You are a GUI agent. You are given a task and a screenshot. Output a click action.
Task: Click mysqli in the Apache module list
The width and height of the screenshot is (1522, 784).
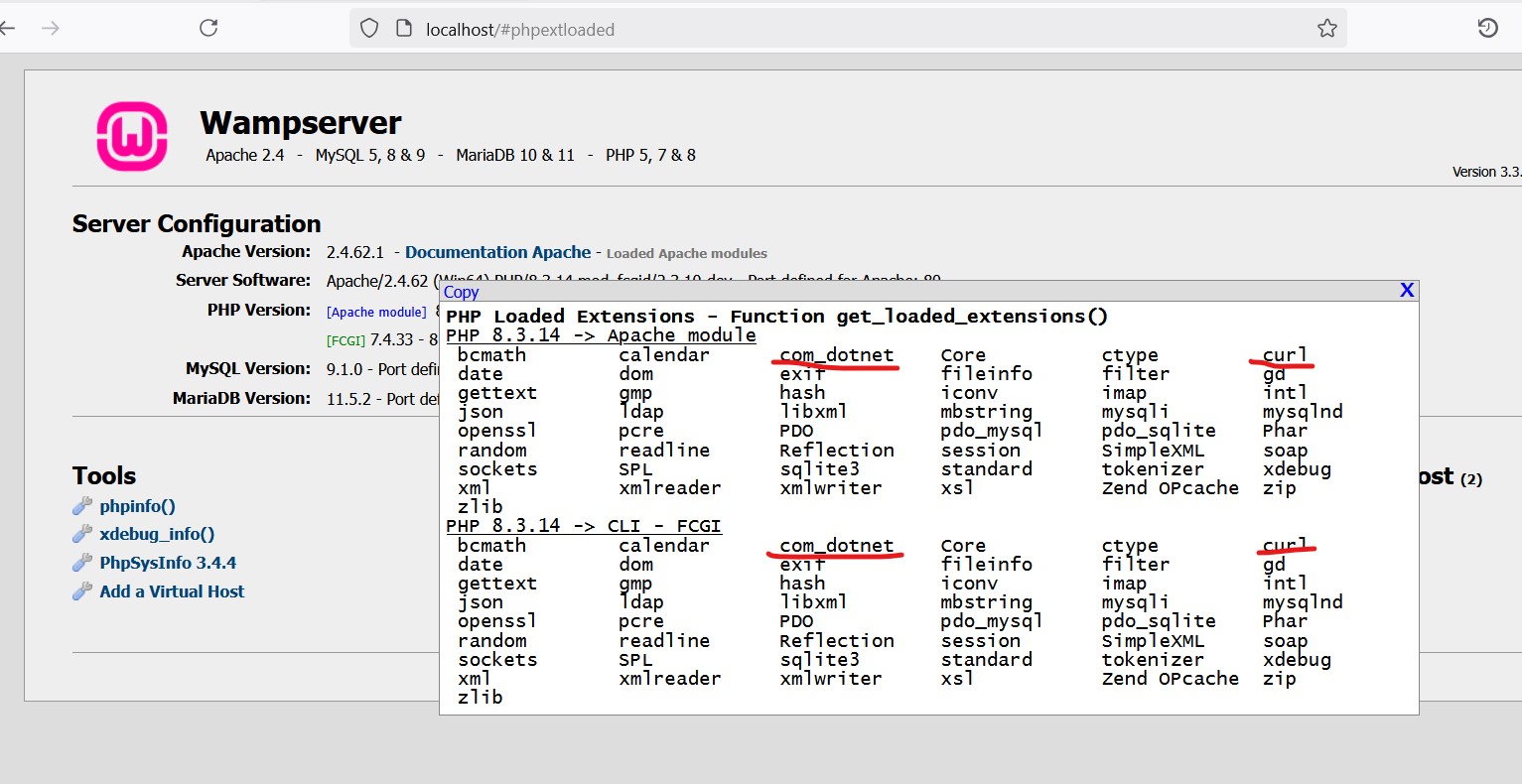coord(1136,412)
